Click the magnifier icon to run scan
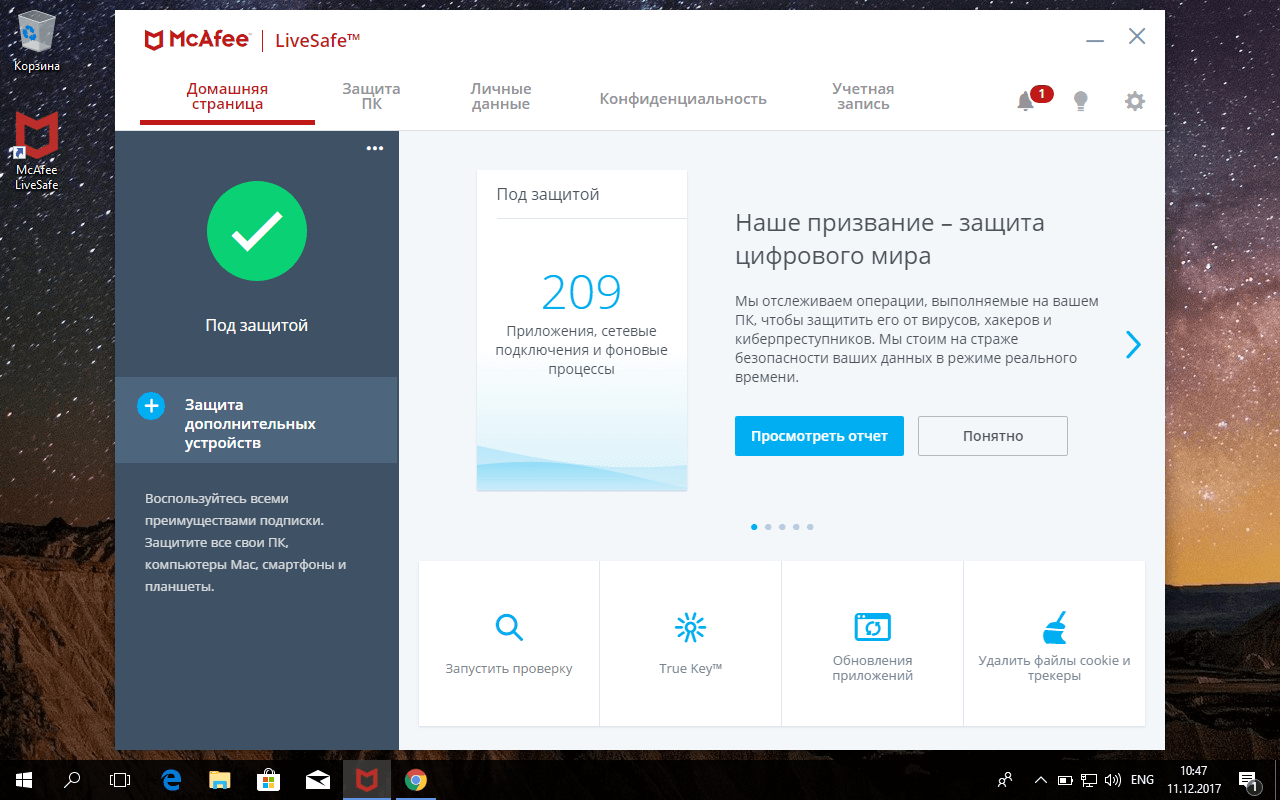Image resolution: width=1280 pixels, height=800 pixels. click(x=509, y=627)
